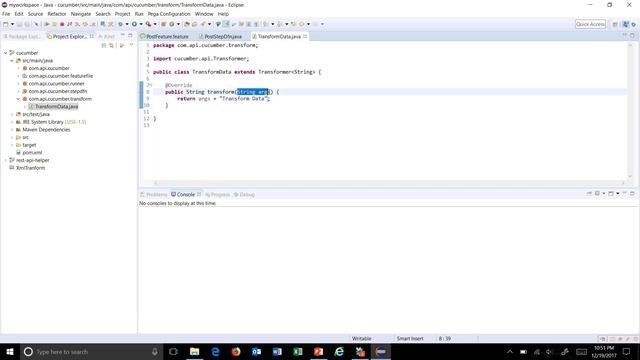The height and width of the screenshot is (360, 640).
Task: Open the Project Explorer view menu arrow
Action: pos(131,45)
